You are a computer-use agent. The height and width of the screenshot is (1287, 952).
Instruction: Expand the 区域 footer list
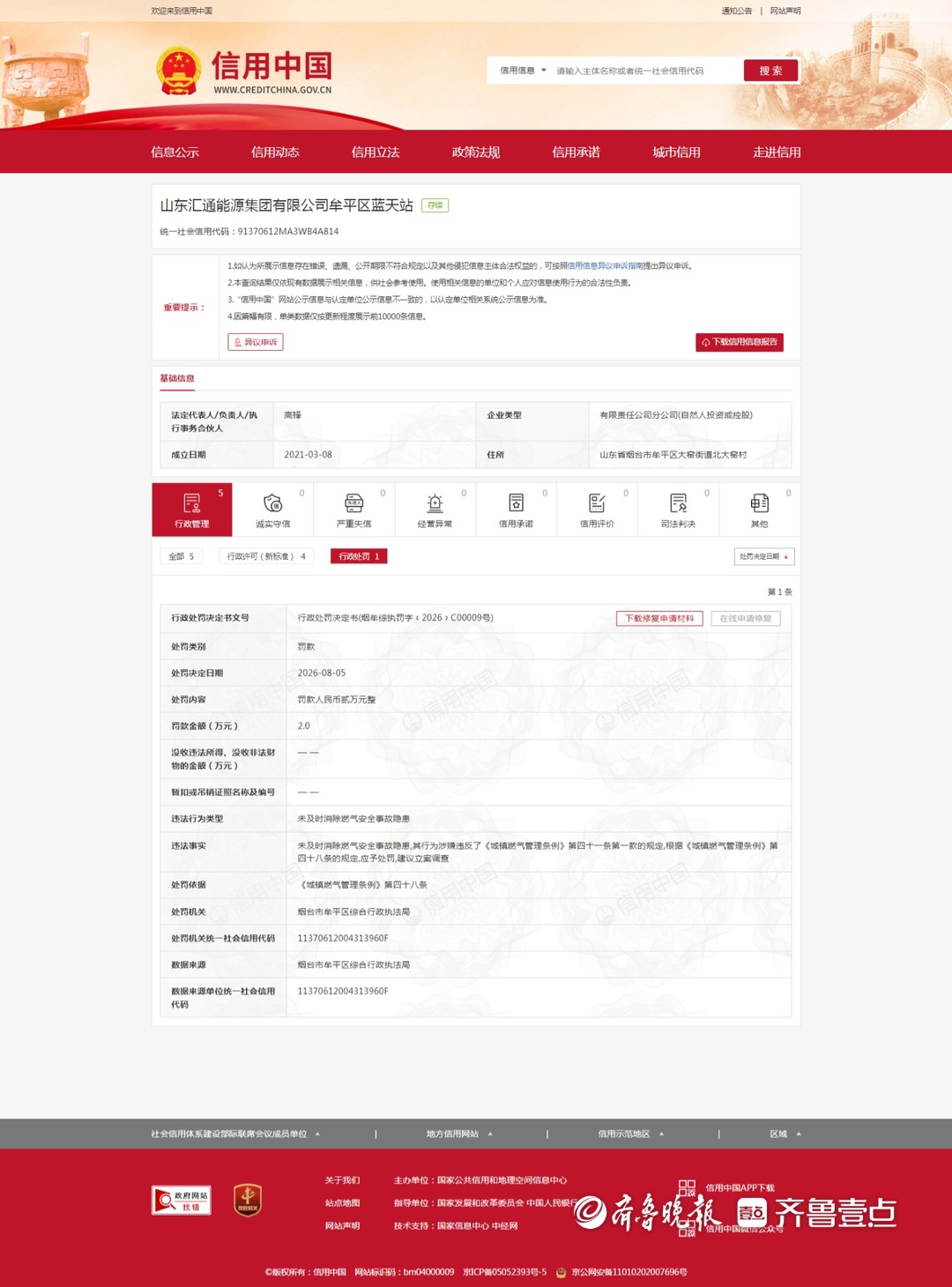tap(785, 1134)
